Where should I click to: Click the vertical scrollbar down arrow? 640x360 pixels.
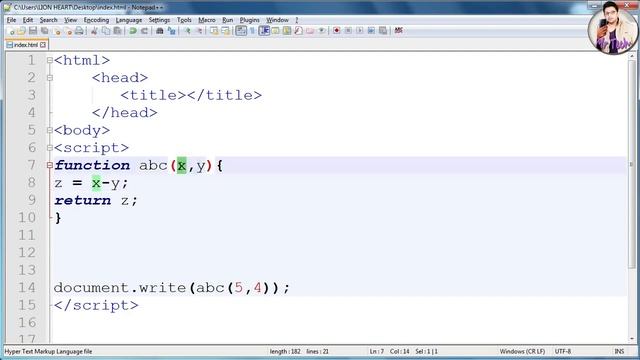click(x=632, y=339)
